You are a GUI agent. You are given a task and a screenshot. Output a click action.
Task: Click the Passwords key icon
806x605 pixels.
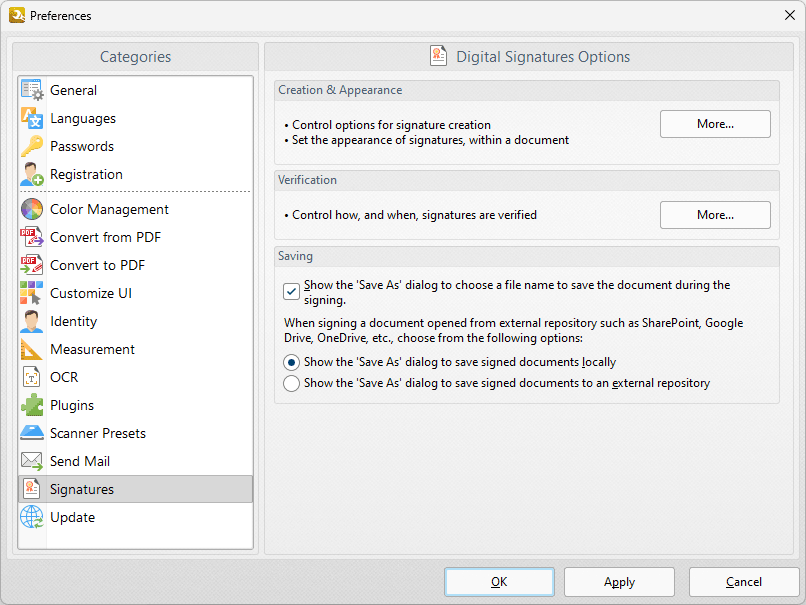click(32, 146)
